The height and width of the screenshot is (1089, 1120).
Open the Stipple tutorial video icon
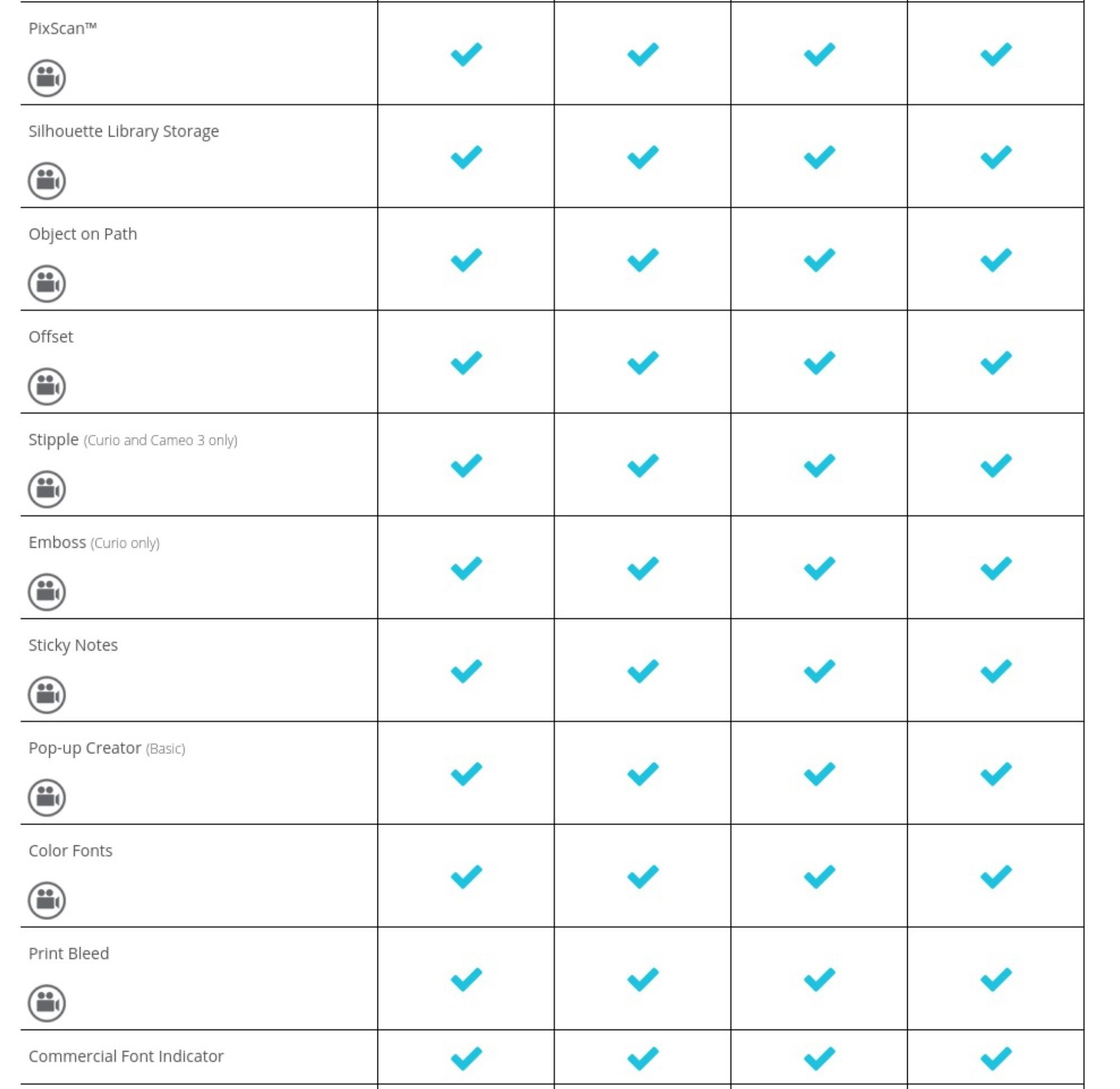47,490
